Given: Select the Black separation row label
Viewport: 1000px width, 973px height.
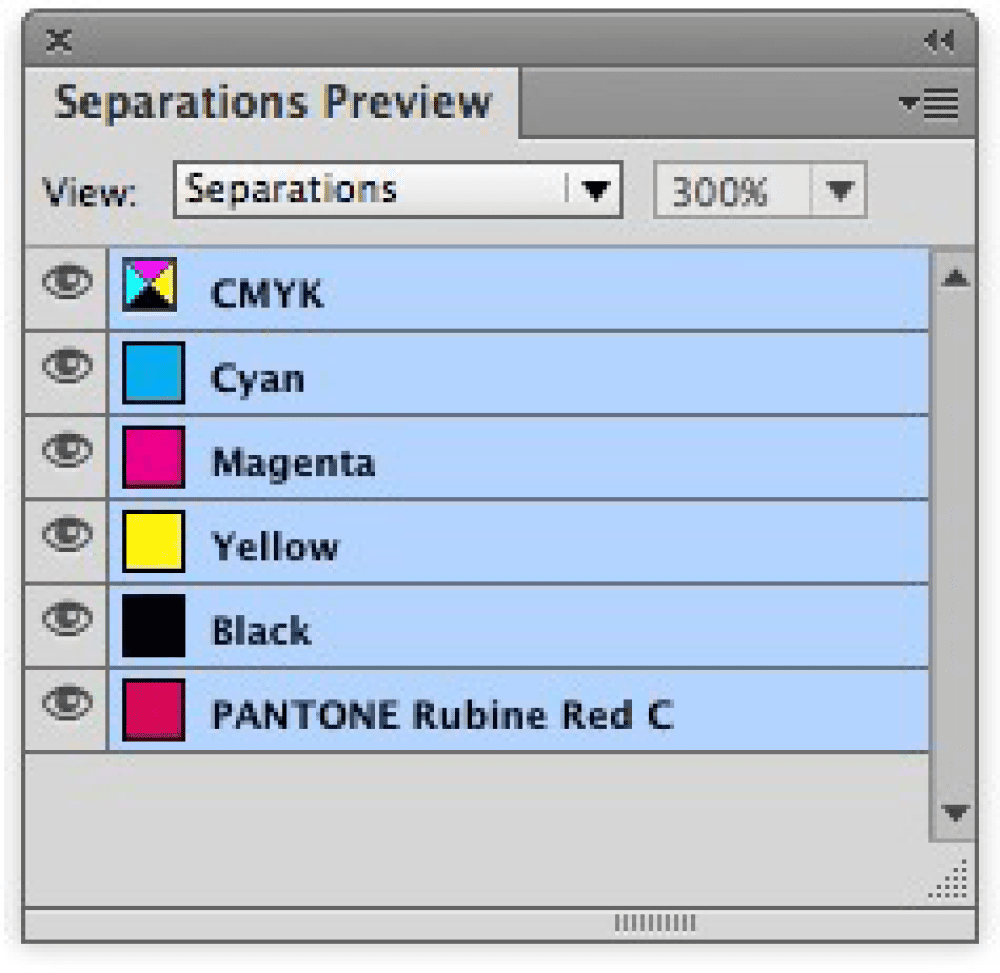Looking at the screenshot, I should [262, 631].
